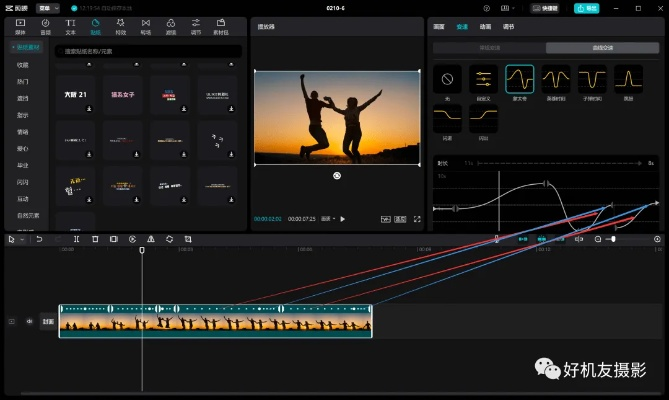Open the menu (菜单) dropdown in title bar
The width and height of the screenshot is (669, 400).
[47, 7]
